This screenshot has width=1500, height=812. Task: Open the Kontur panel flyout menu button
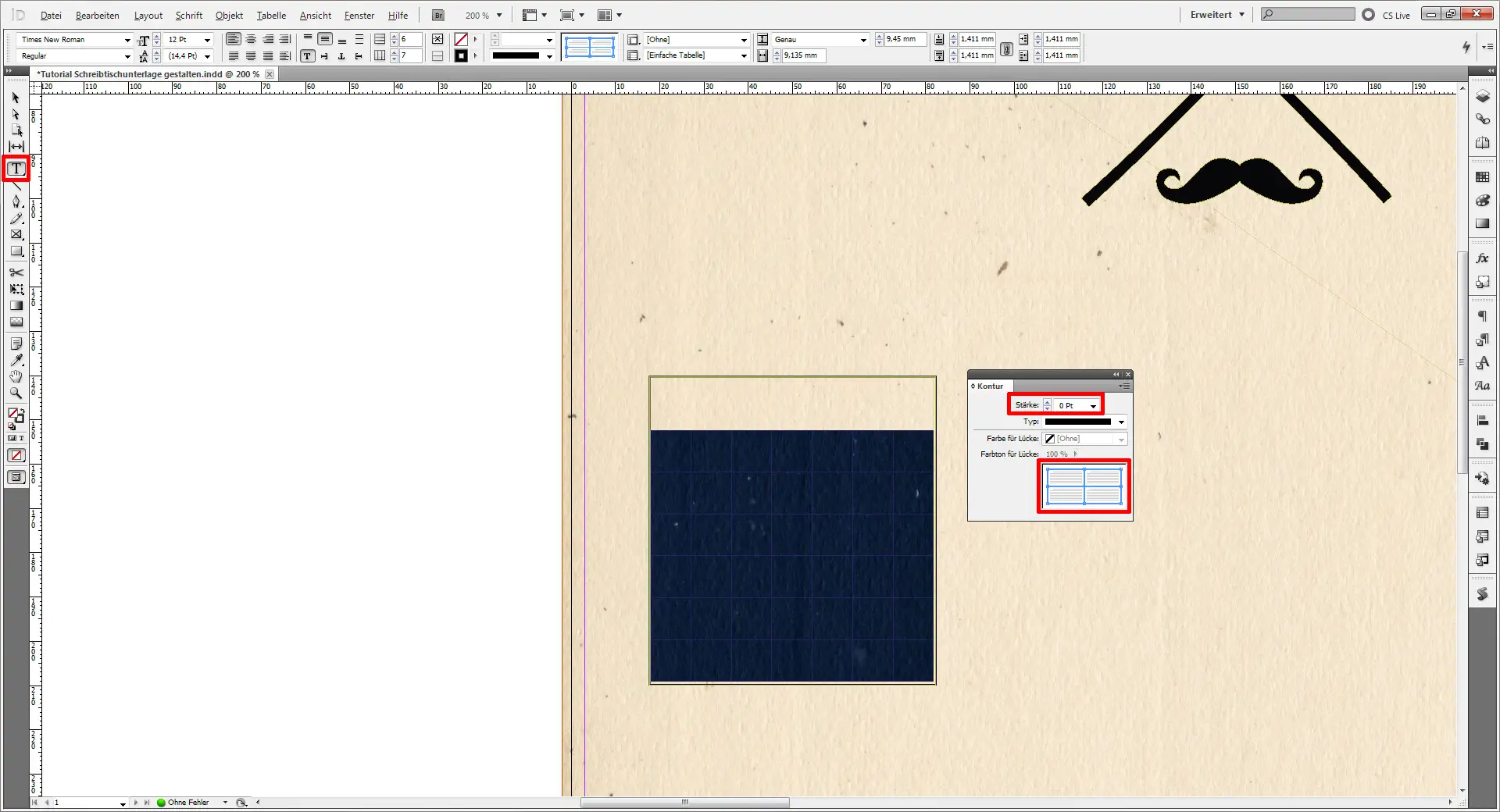click(x=1125, y=386)
